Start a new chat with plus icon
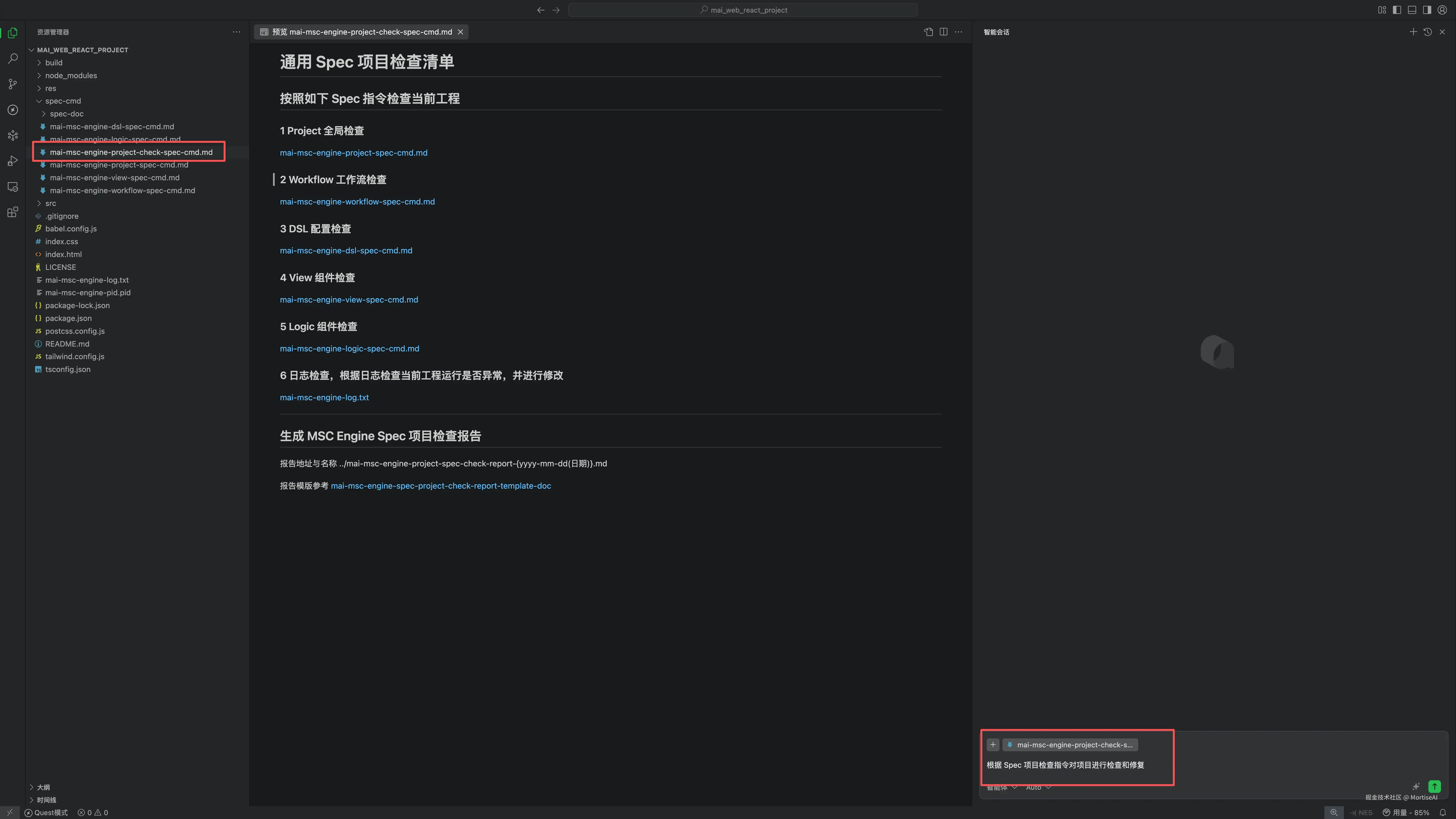This screenshot has width=1456, height=819. (x=1413, y=32)
